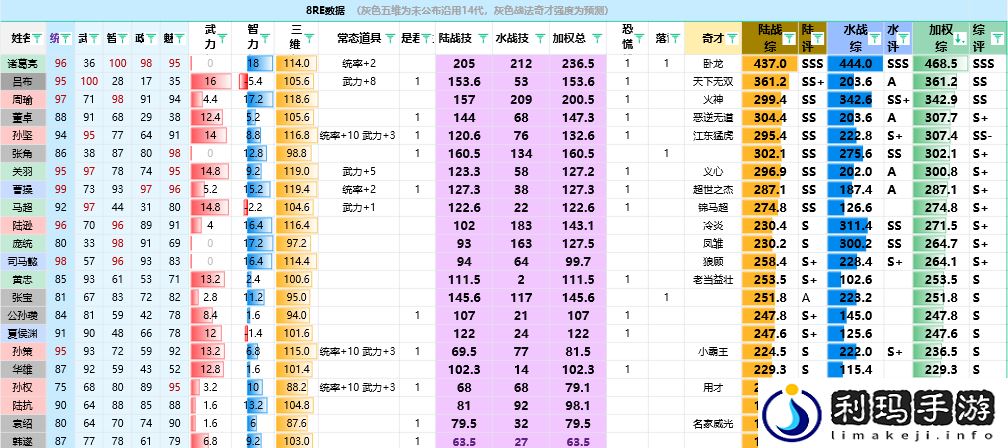Select the 陆逊 name cell
This screenshot has height=448, width=1008.
[x=23, y=226]
